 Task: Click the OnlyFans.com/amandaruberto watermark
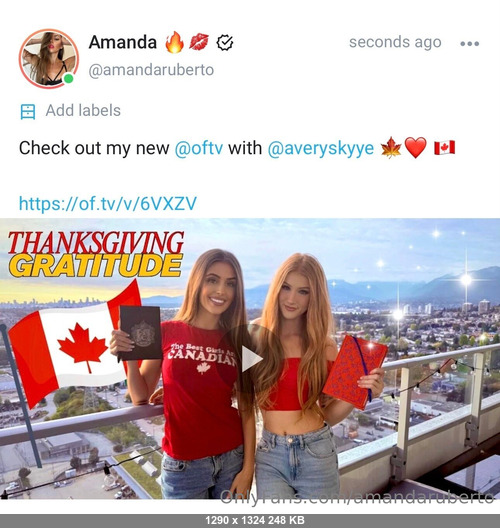(357, 497)
